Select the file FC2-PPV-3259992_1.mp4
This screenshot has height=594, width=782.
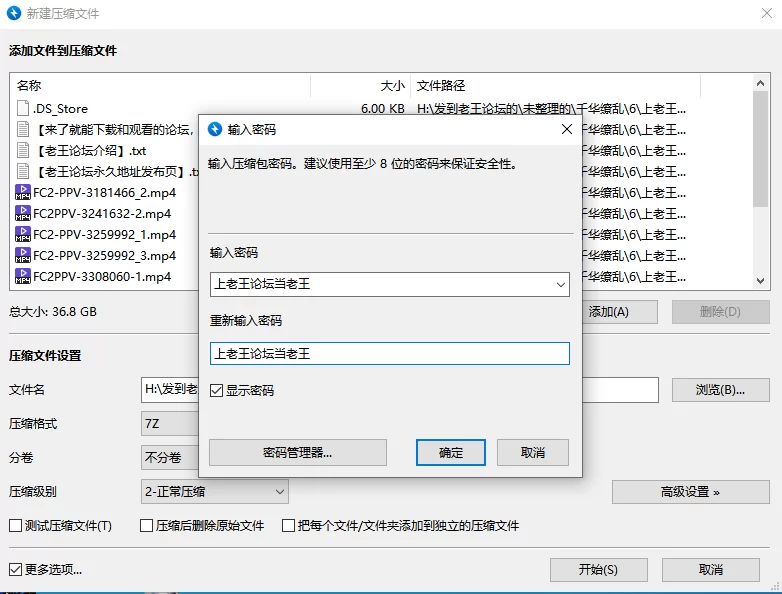click(x=104, y=234)
